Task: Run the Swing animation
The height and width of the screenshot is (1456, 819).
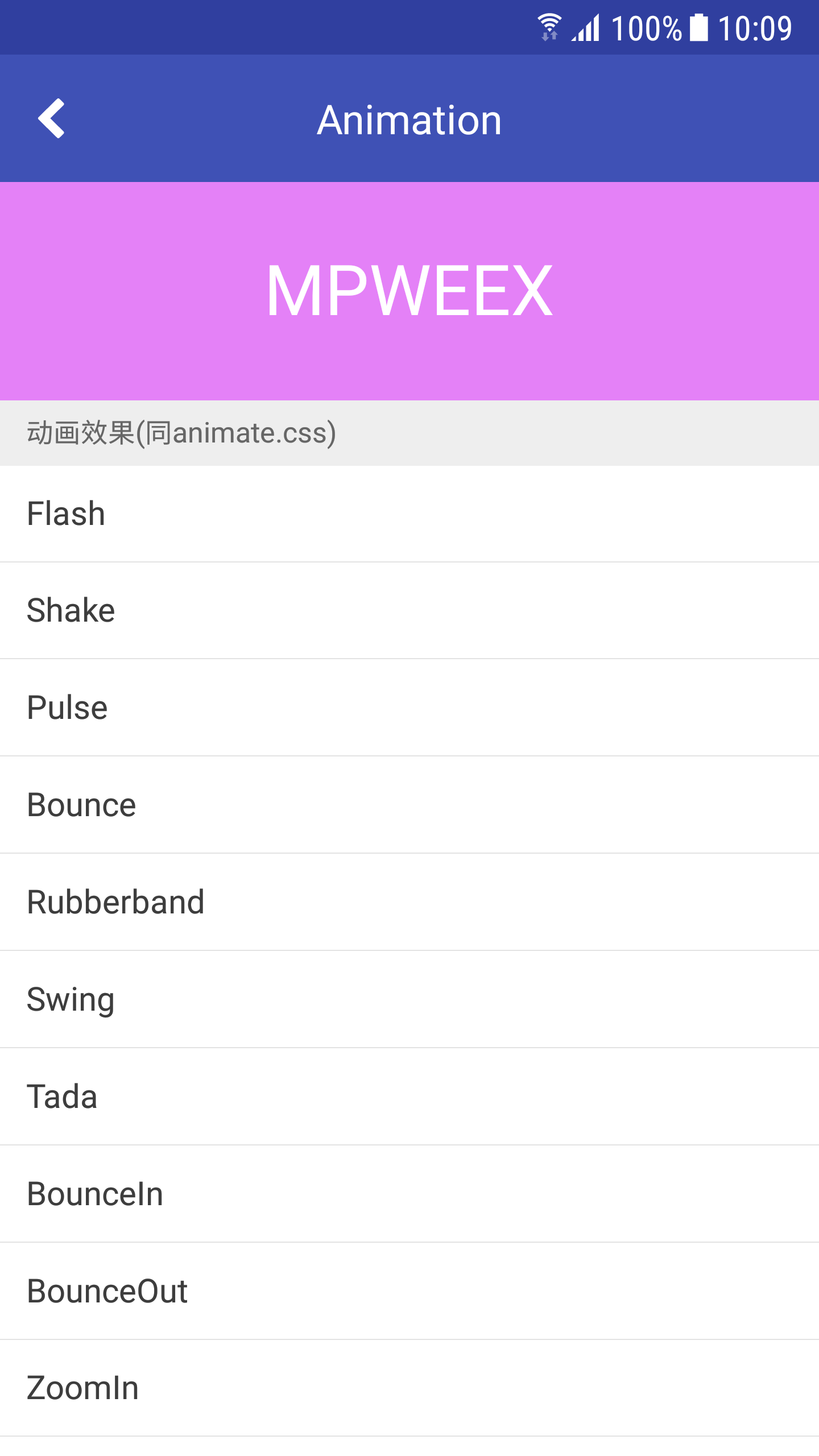Action: (x=409, y=999)
